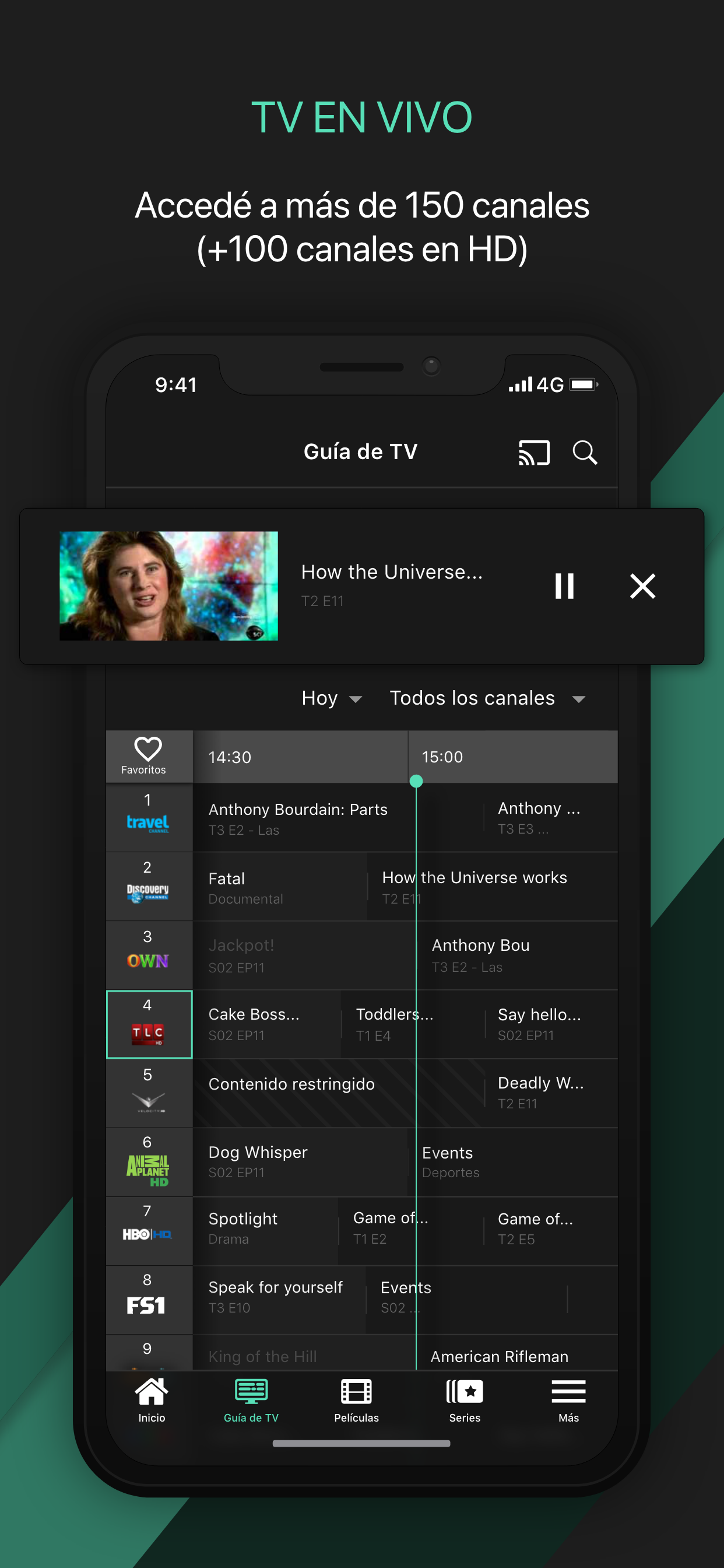Viewport: 724px width, 1568px height.
Task: Open the Series tab
Action: click(x=465, y=1401)
